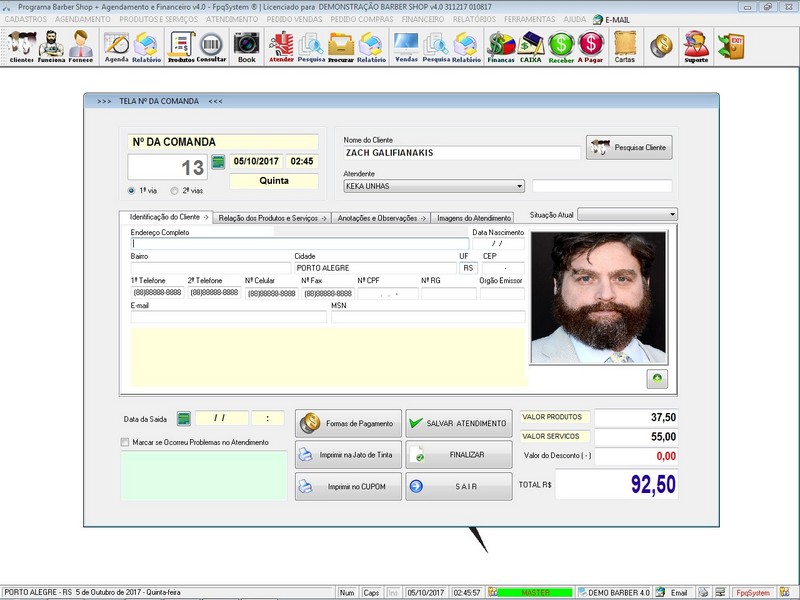Click the yellow client notes area
The height and width of the screenshot is (600, 800).
pos(328,357)
